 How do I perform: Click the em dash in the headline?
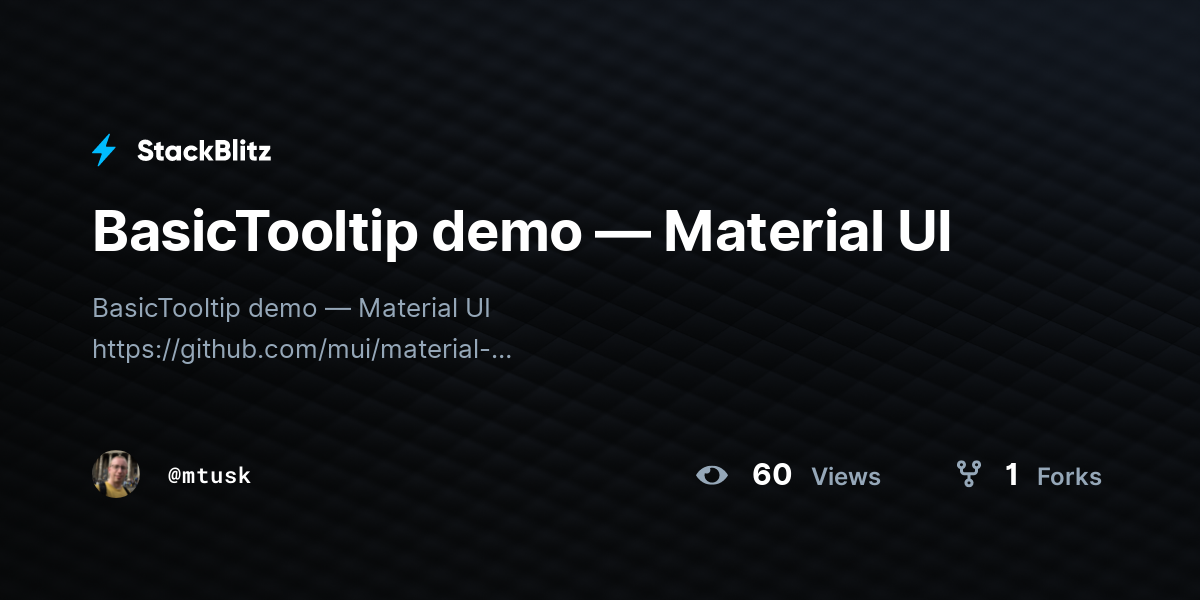(622, 234)
